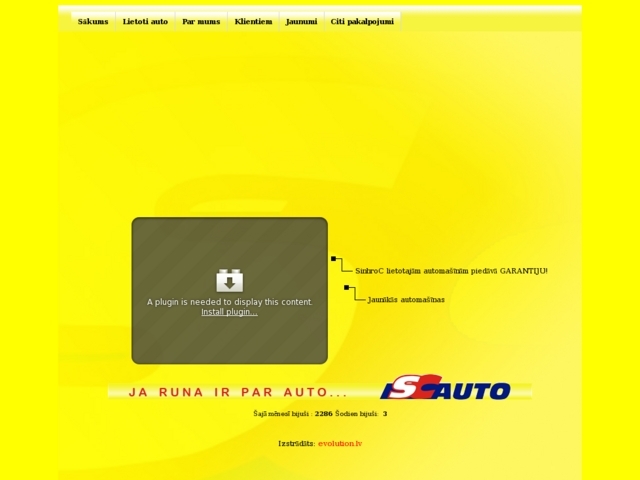Screen dimensions: 640x480
Task: Open the Jaunākās automašīnas link
Action: [x=406, y=300]
